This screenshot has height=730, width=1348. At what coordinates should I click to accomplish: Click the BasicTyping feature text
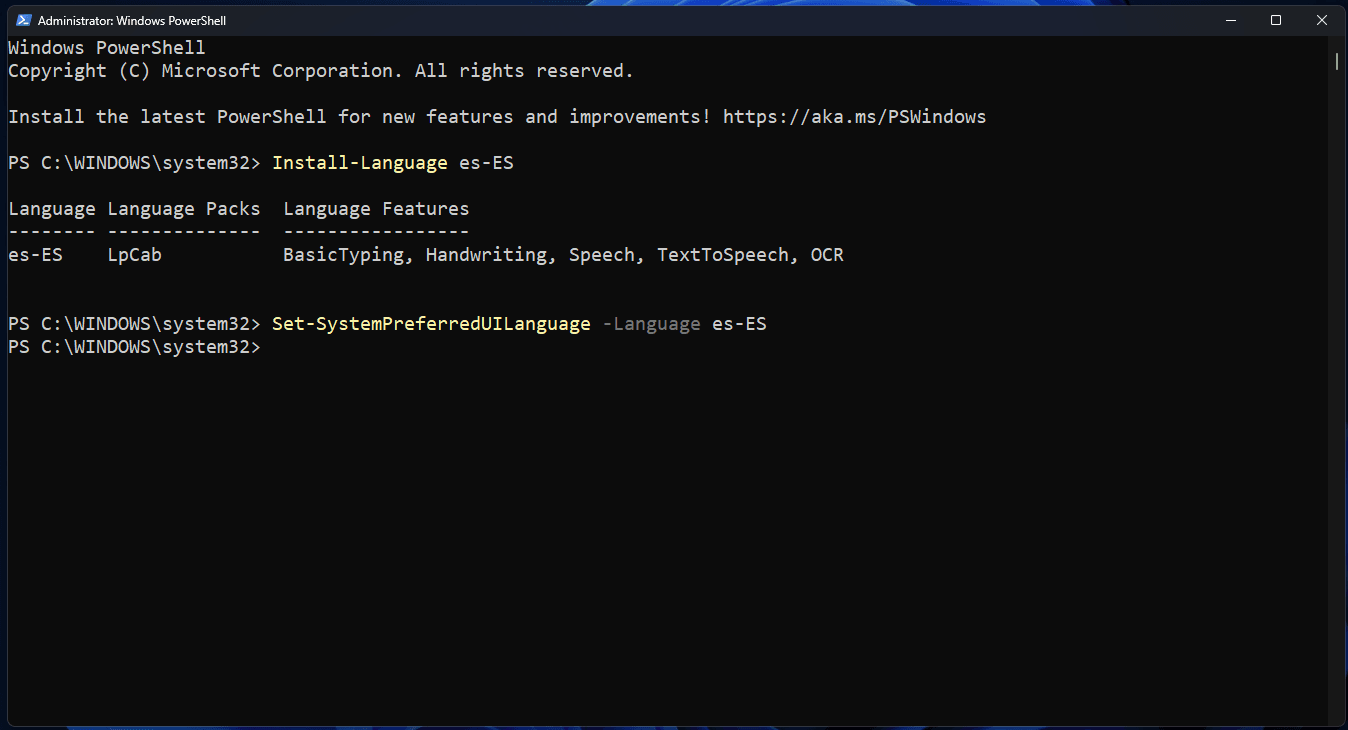click(343, 254)
